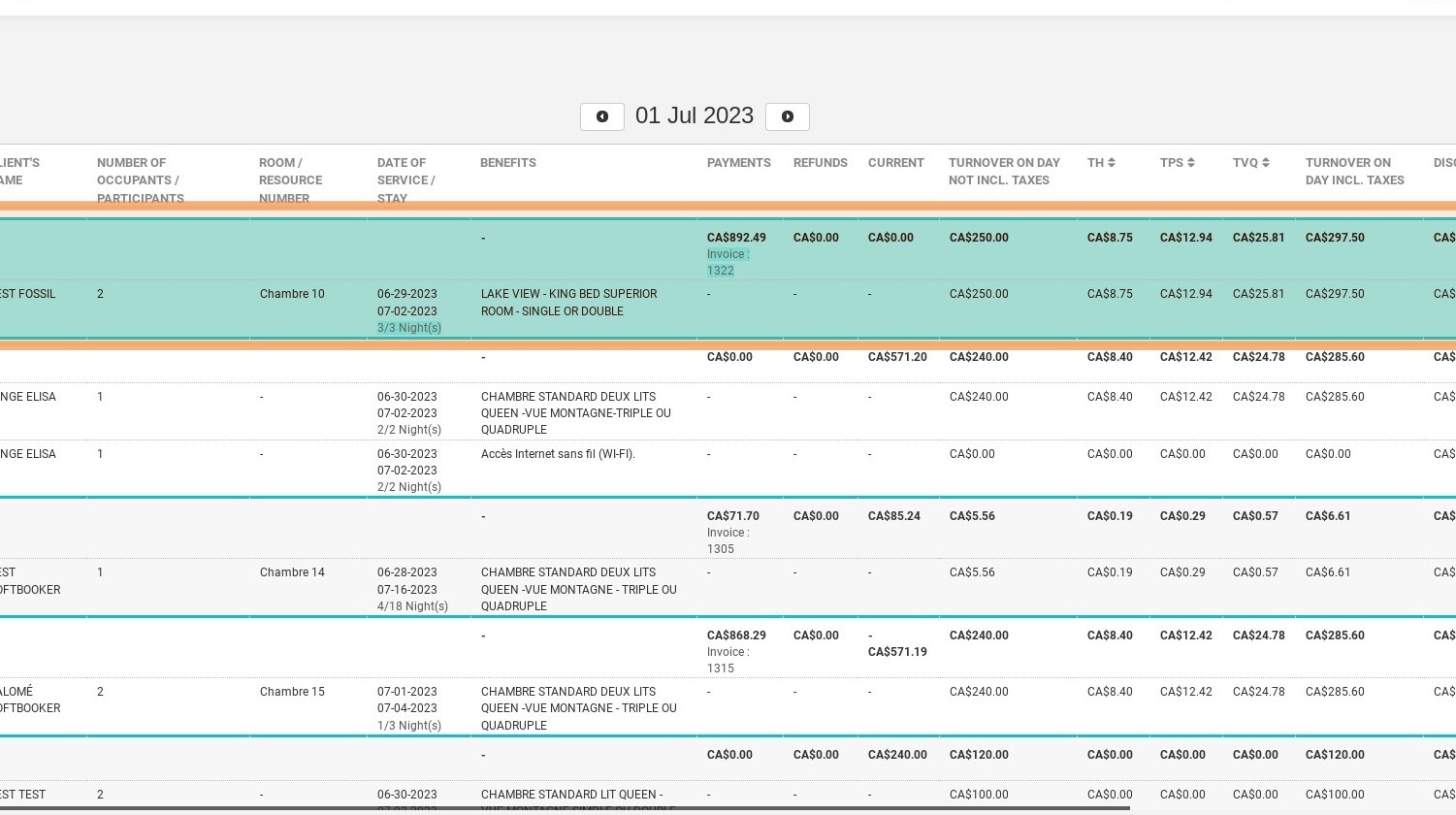Image resolution: width=1456 pixels, height=815 pixels.
Task: Select 3/3 Night(s) stay text
Action: pyautogui.click(x=409, y=328)
